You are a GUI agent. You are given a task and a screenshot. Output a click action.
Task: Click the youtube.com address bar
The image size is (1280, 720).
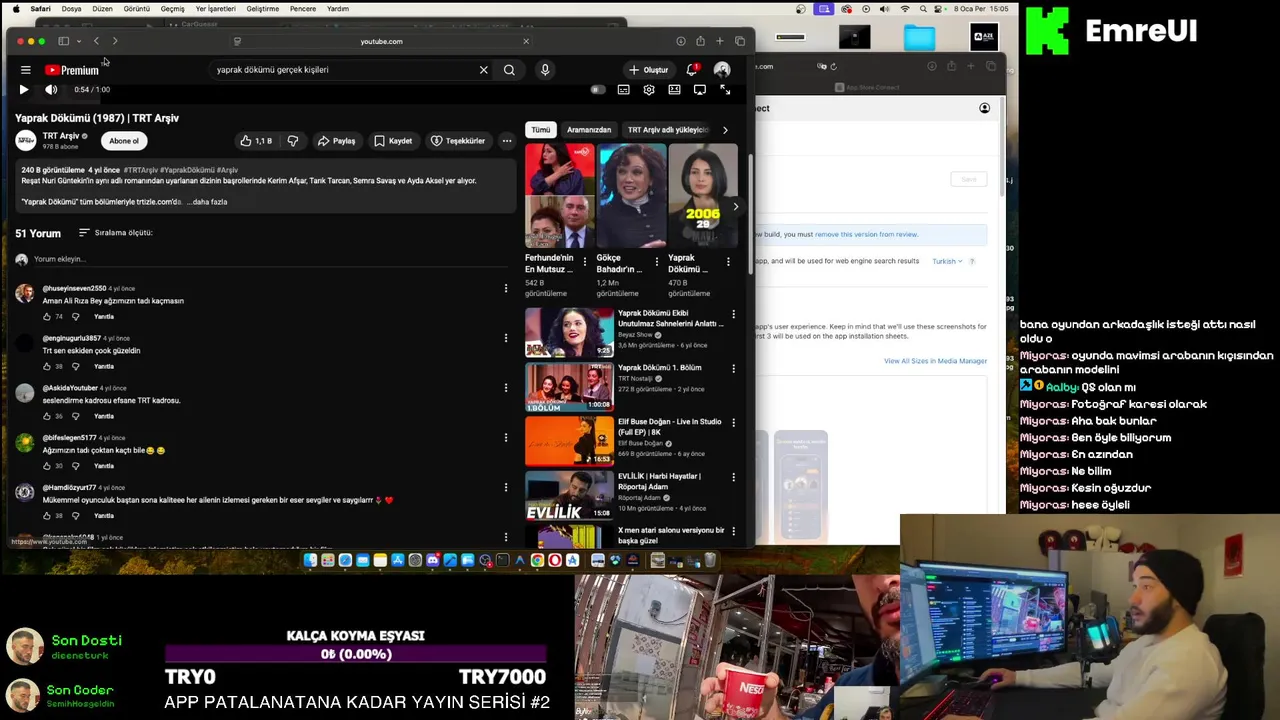[x=381, y=41]
